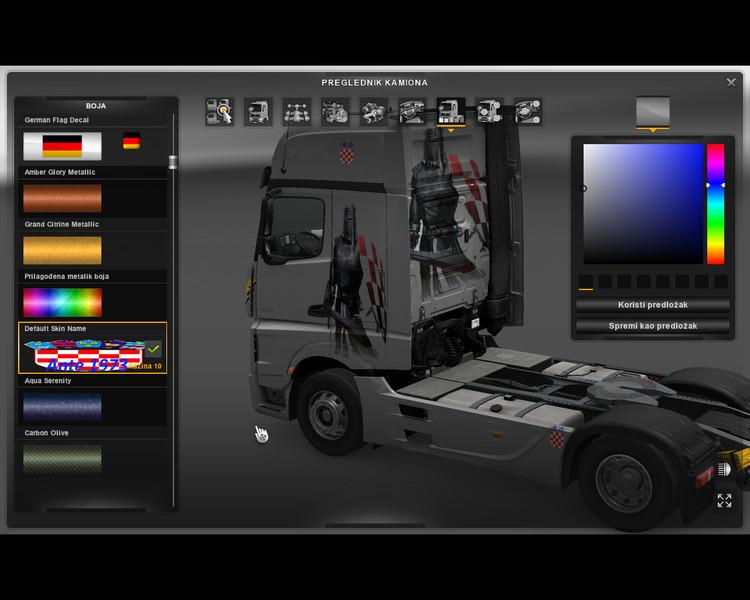Select the transmission upgrade icon
The width and height of the screenshot is (750, 600).
(x=373, y=111)
